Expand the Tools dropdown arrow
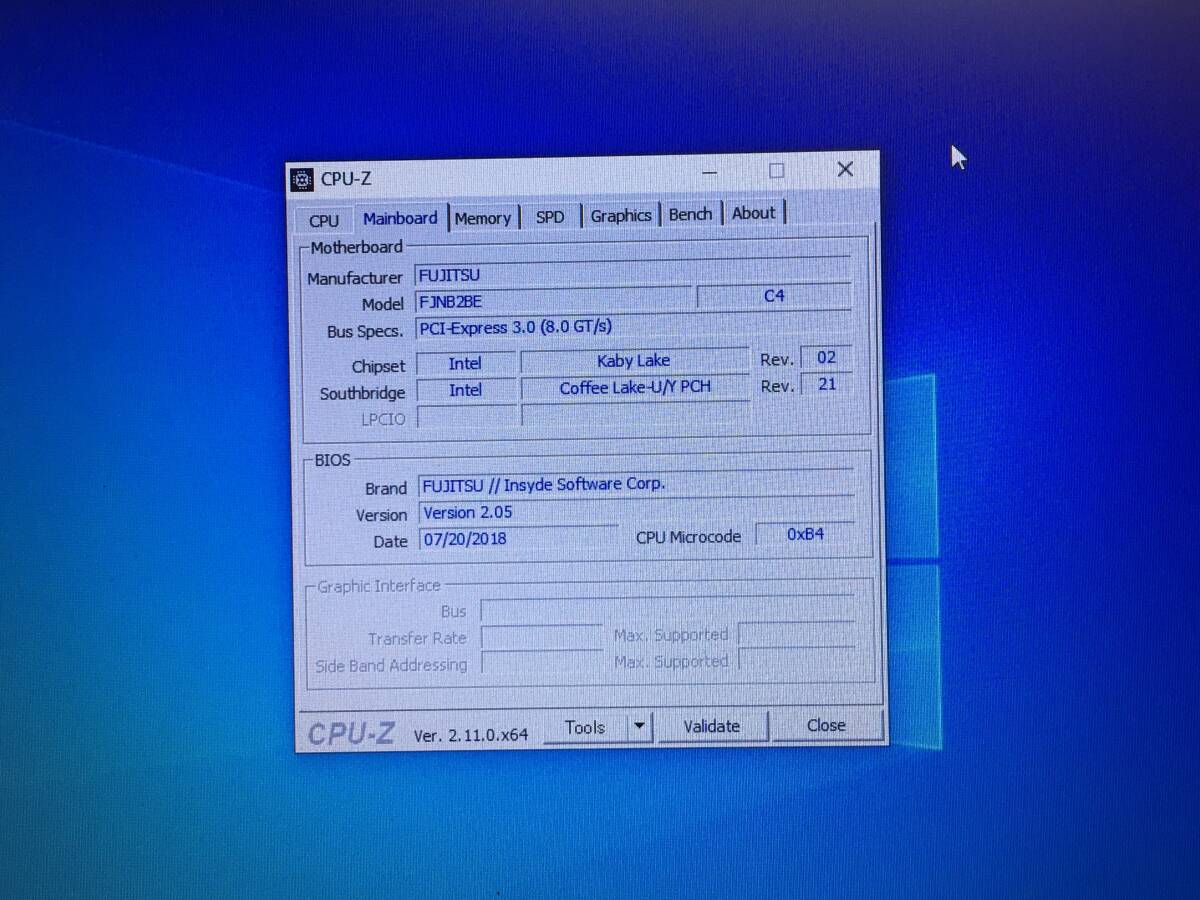This screenshot has width=1200, height=900. (640, 727)
